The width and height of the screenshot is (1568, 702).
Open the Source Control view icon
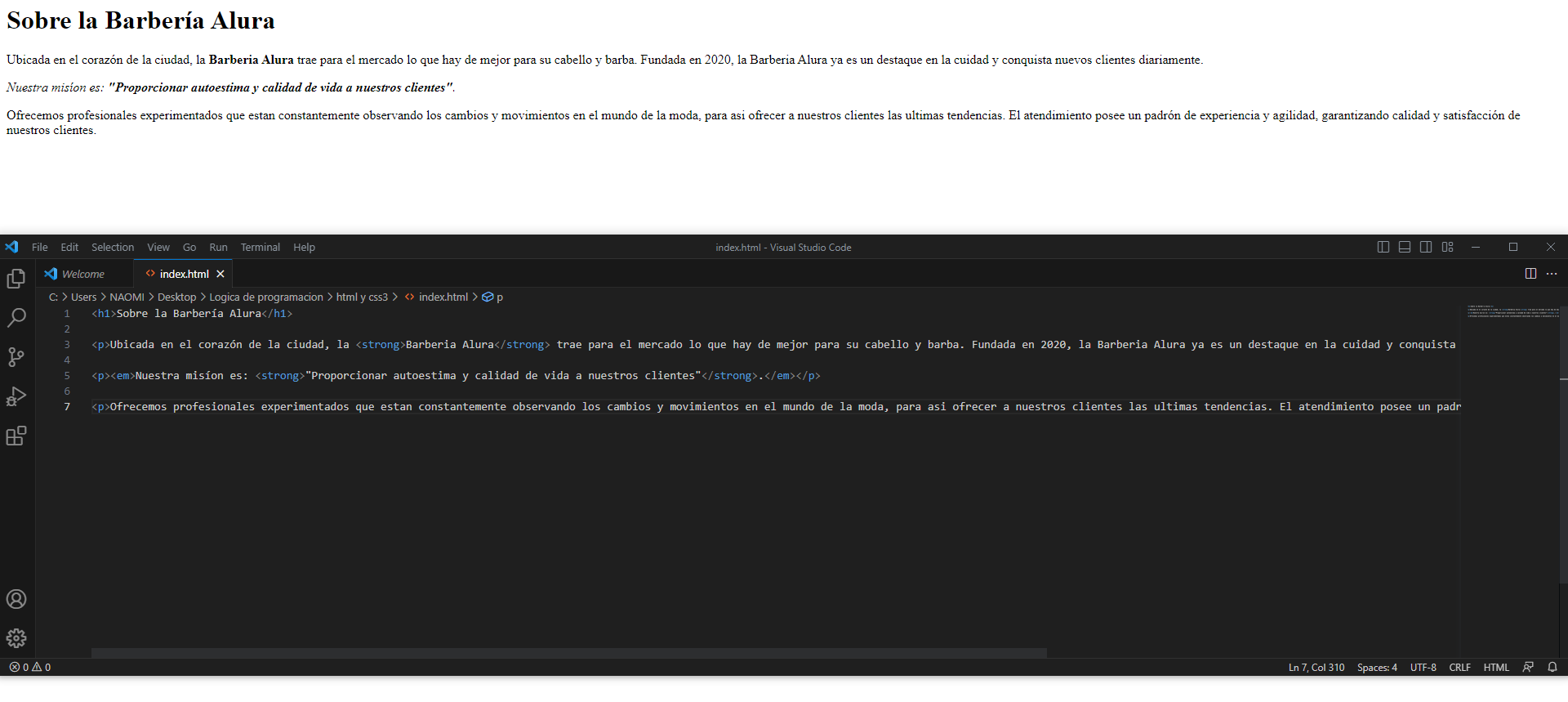[x=16, y=357]
